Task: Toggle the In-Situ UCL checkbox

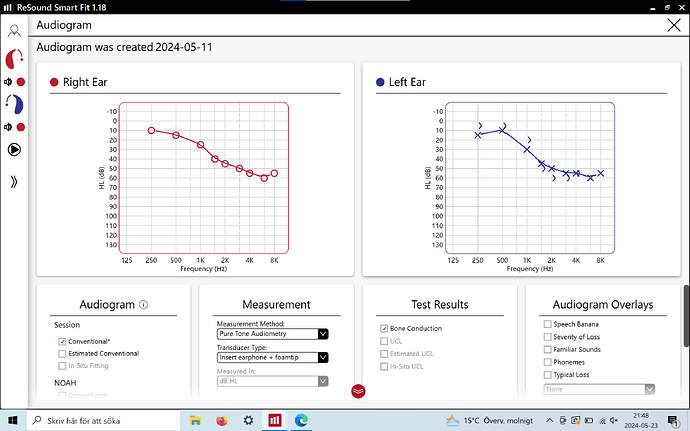Action: point(384,366)
